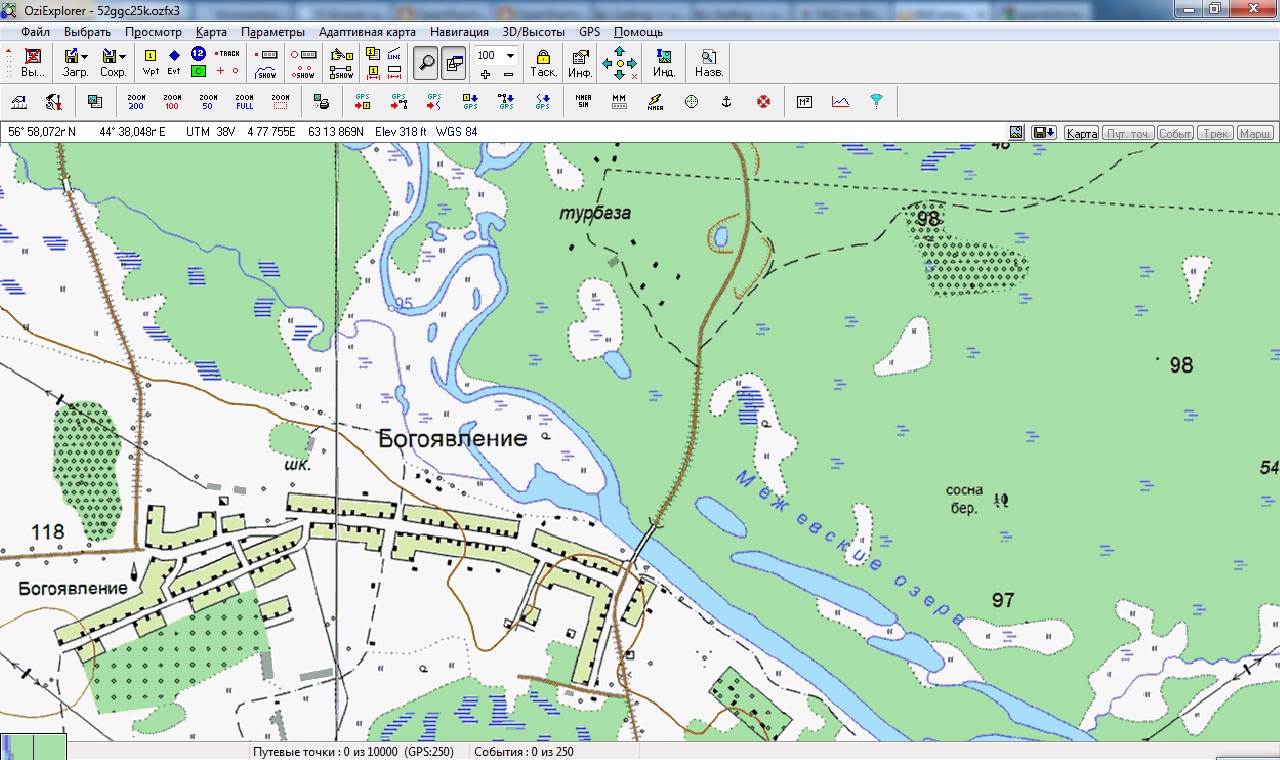This screenshot has width=1280, height=760.
Task: Expand the zoom percentage 100 combo box
Action: pos(510,56)
